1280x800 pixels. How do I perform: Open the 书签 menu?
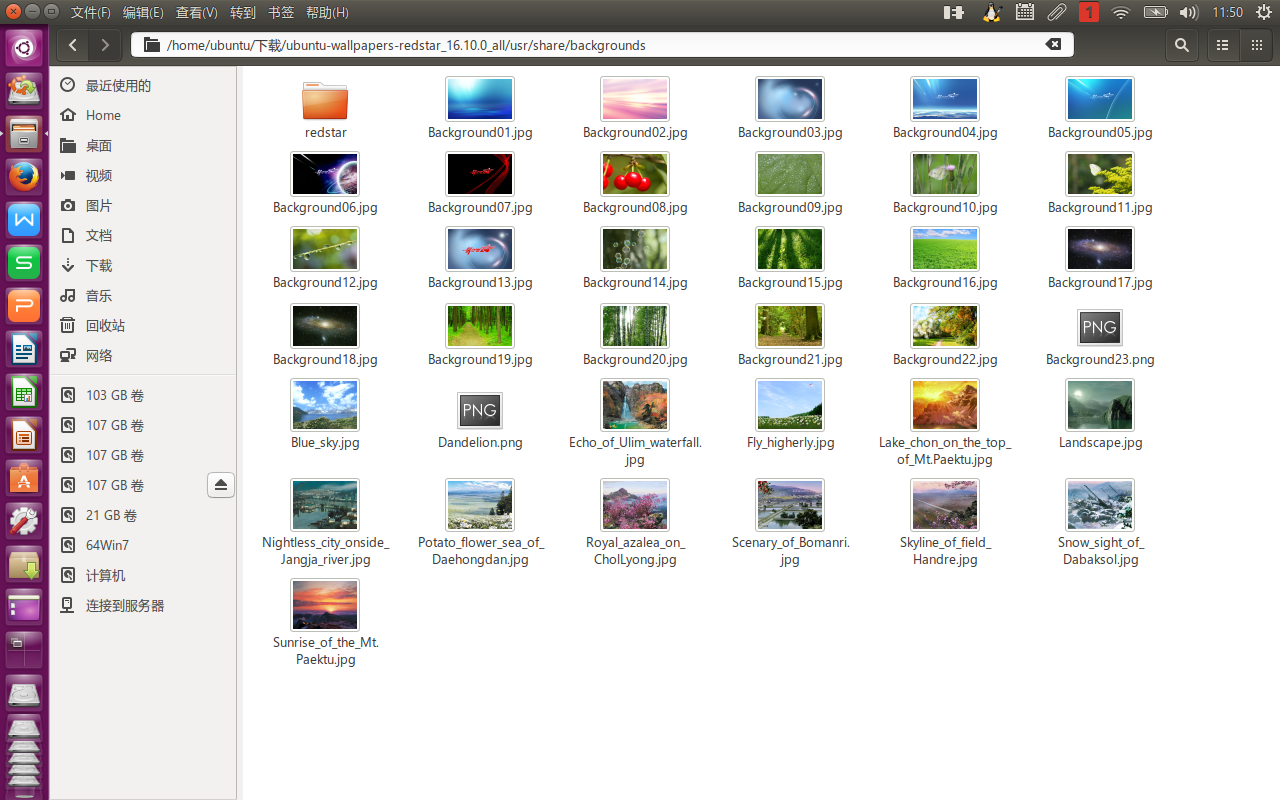click(x=281, y=13)
